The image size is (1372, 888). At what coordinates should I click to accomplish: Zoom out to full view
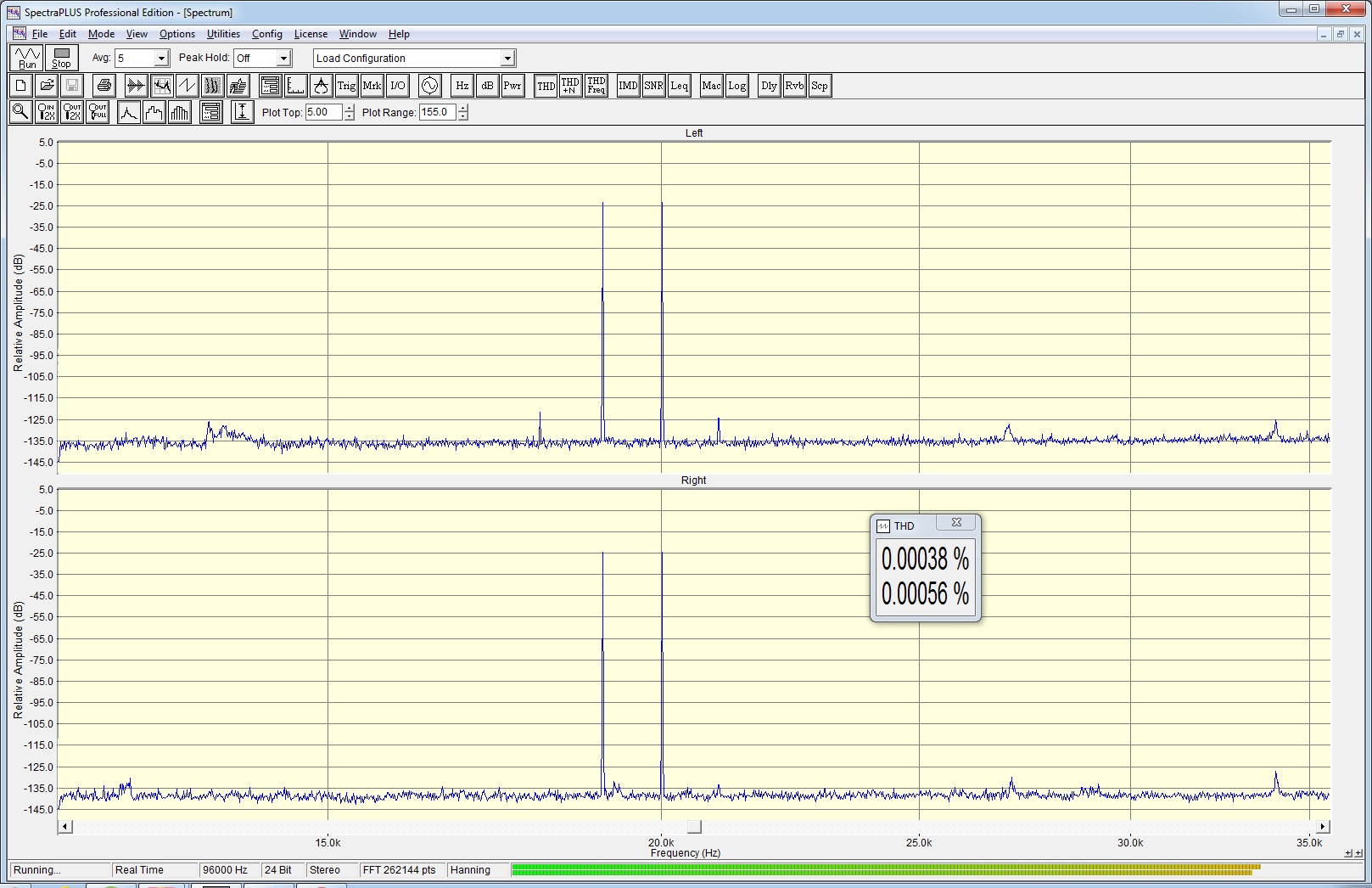click(98, 112)
